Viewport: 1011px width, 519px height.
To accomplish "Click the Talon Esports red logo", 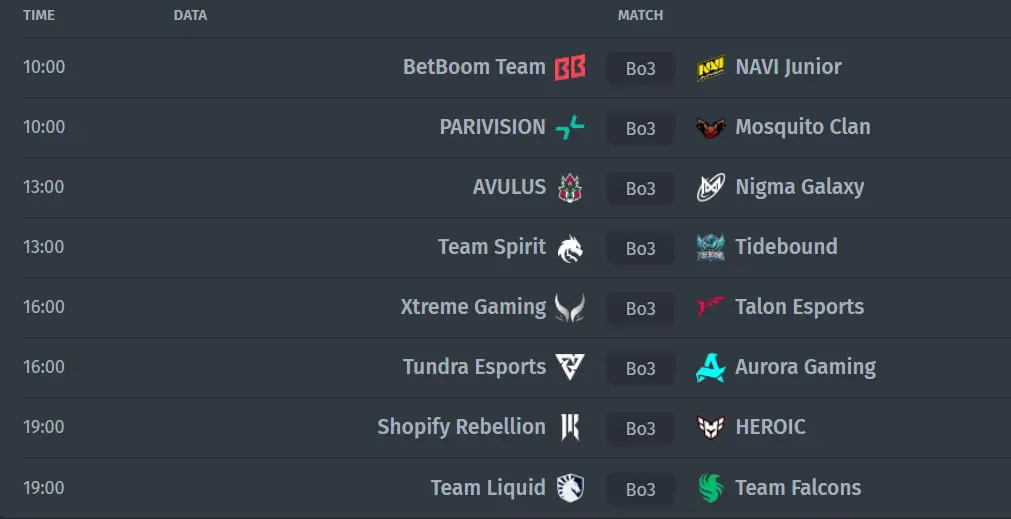I will point(711,307).
